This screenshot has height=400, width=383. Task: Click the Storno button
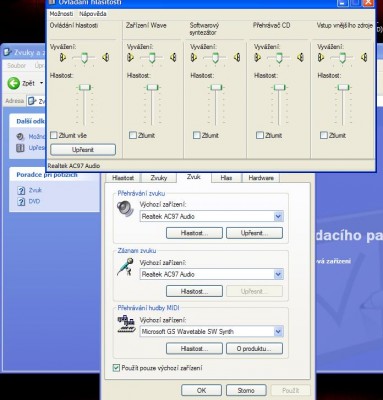click(246, 390)
